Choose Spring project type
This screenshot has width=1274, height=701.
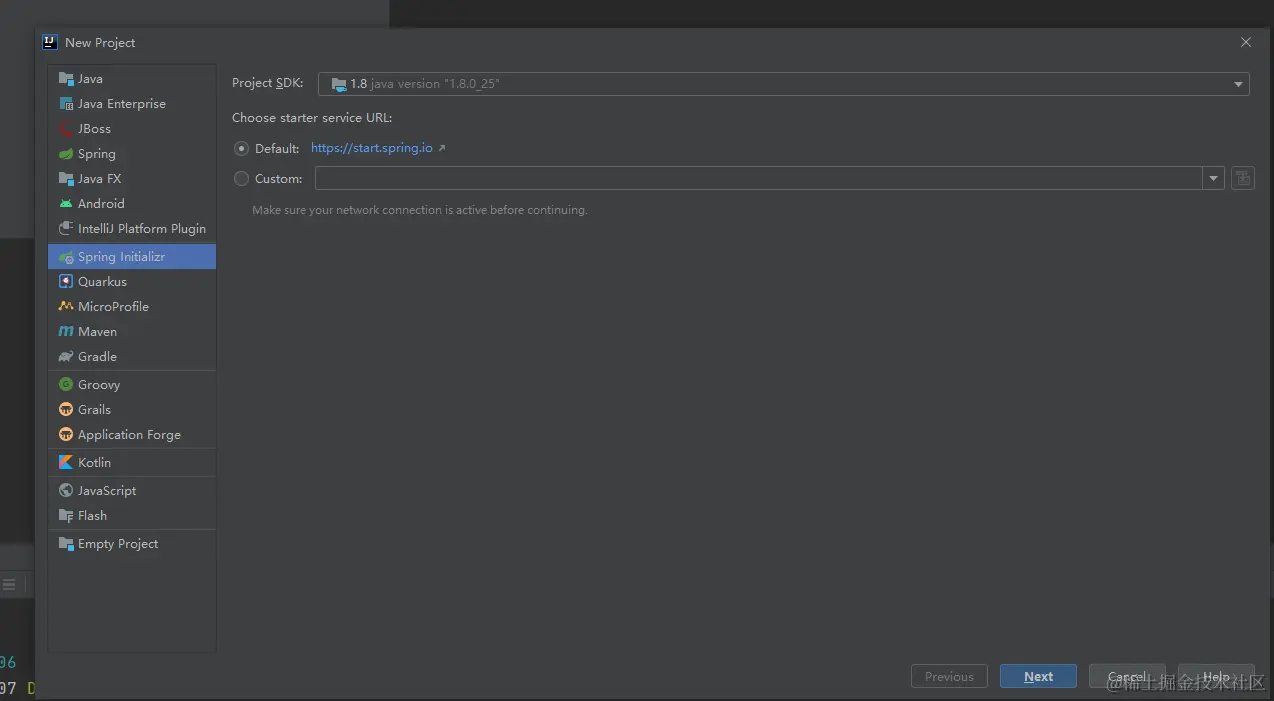click(x=132, y=154)
